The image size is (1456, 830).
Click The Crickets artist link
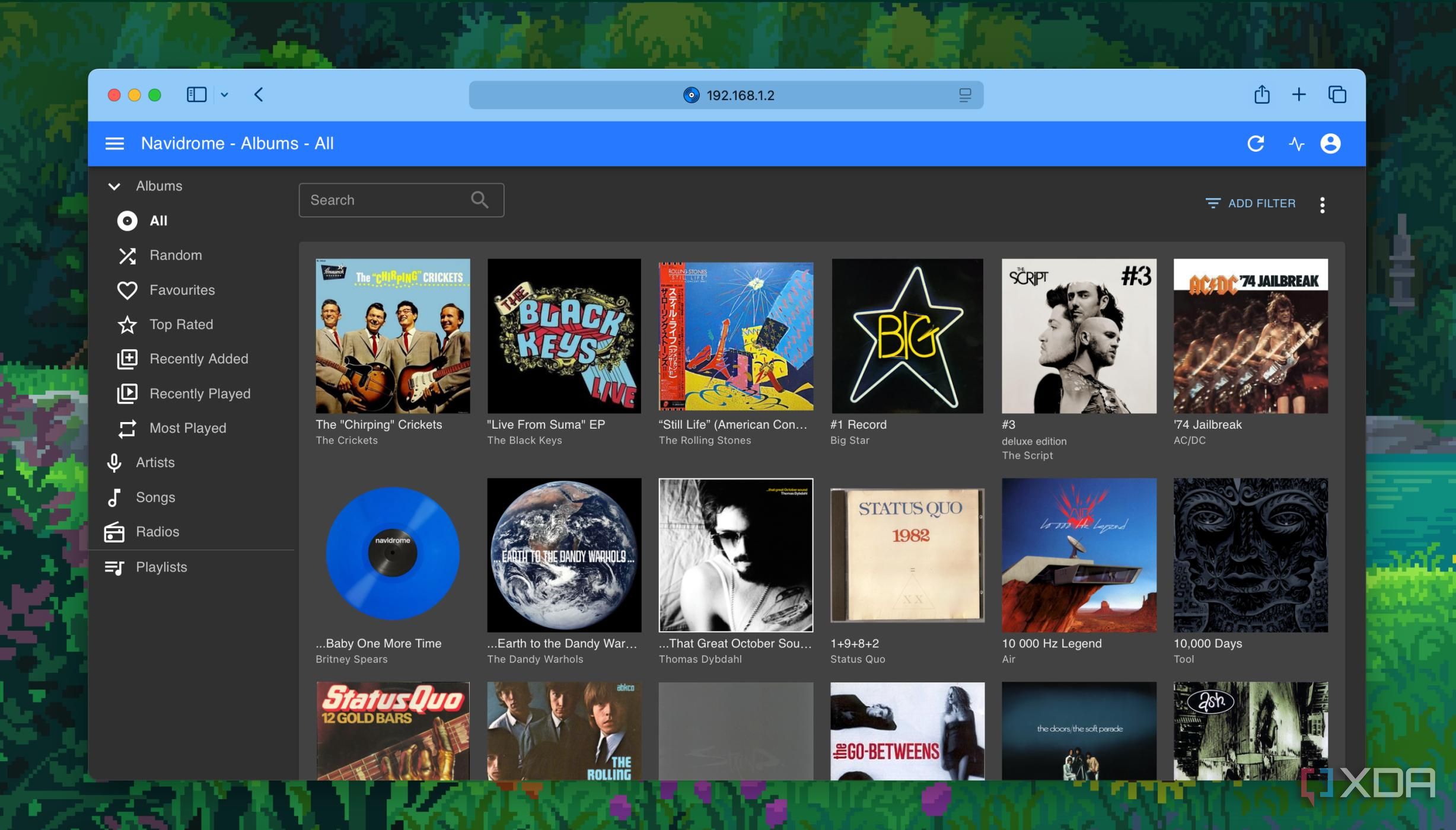[x=346, y=440]
